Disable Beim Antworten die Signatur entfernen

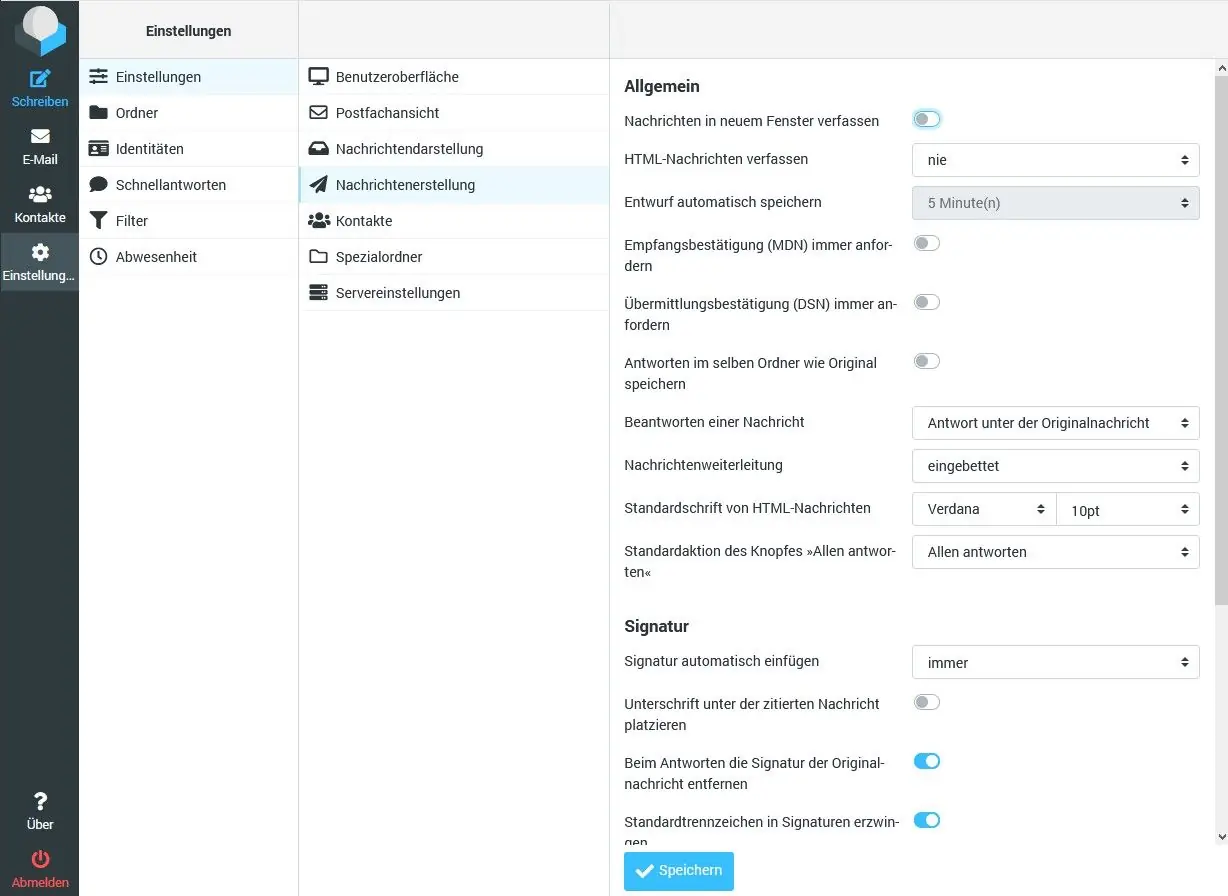[926, 761]
